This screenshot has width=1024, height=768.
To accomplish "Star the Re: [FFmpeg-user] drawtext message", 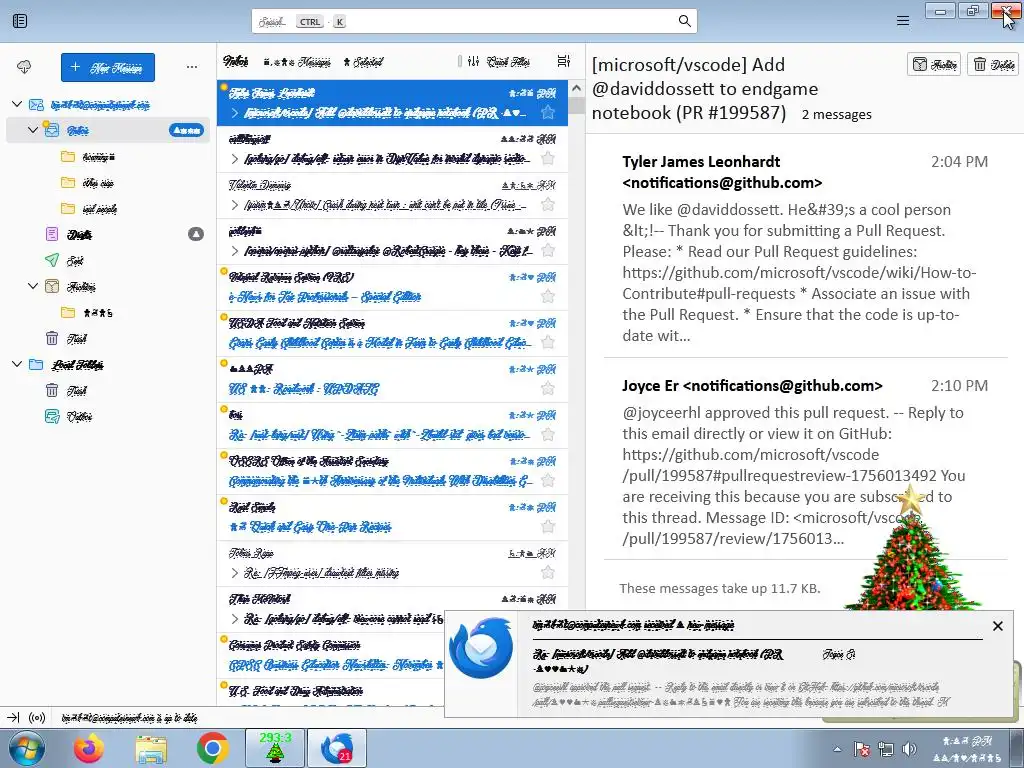I will tap(548, 573).
